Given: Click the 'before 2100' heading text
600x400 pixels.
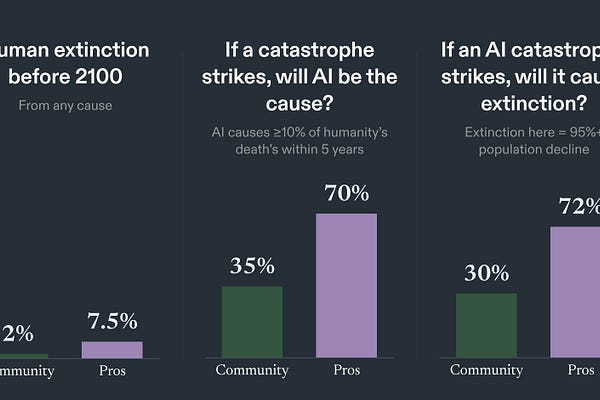Looking at the screenshot, I should 65,76.
